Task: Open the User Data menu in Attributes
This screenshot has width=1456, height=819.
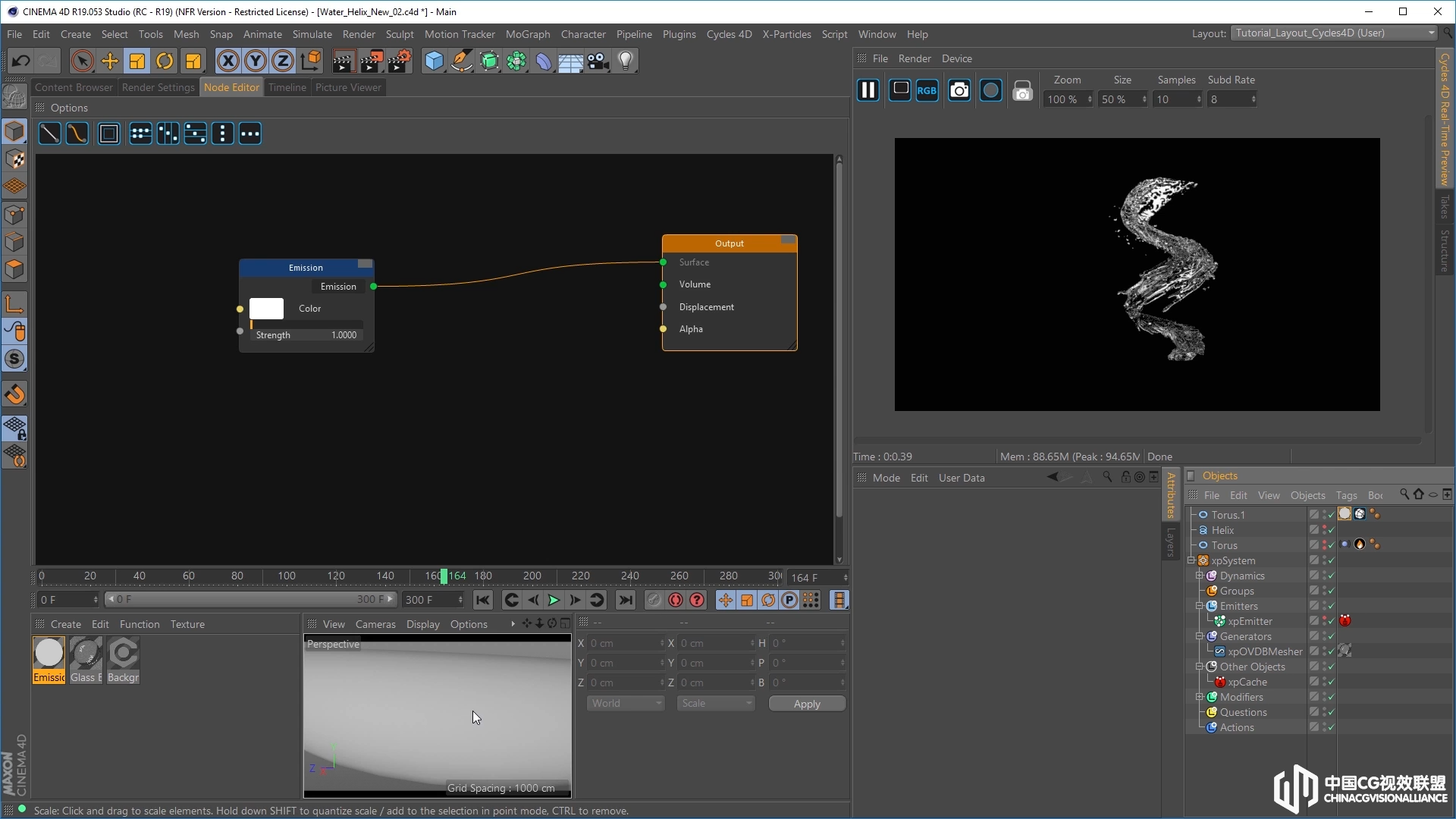Action: [962, 478]
